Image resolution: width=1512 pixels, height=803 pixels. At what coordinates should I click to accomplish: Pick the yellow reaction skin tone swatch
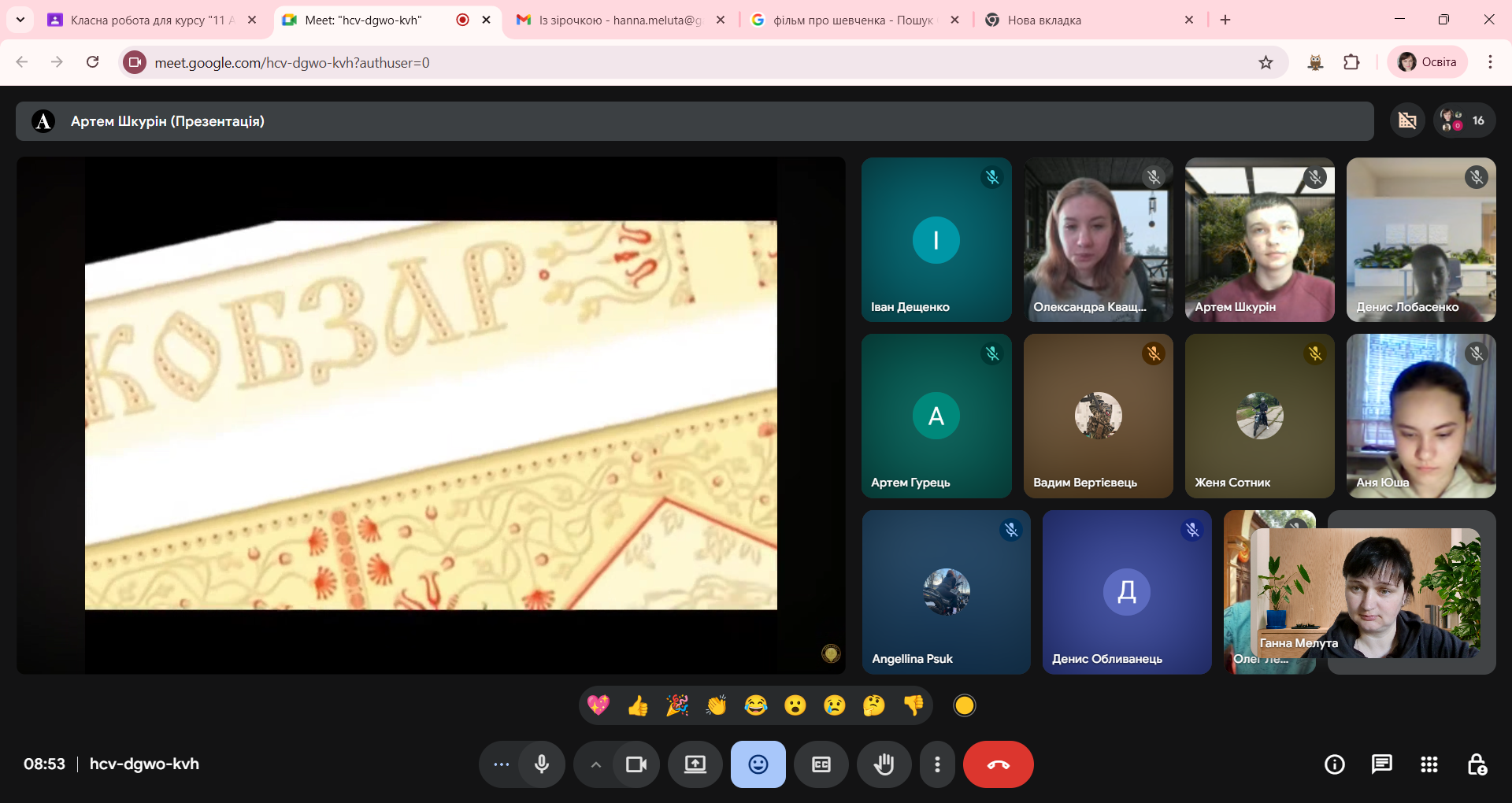[964, 705]
